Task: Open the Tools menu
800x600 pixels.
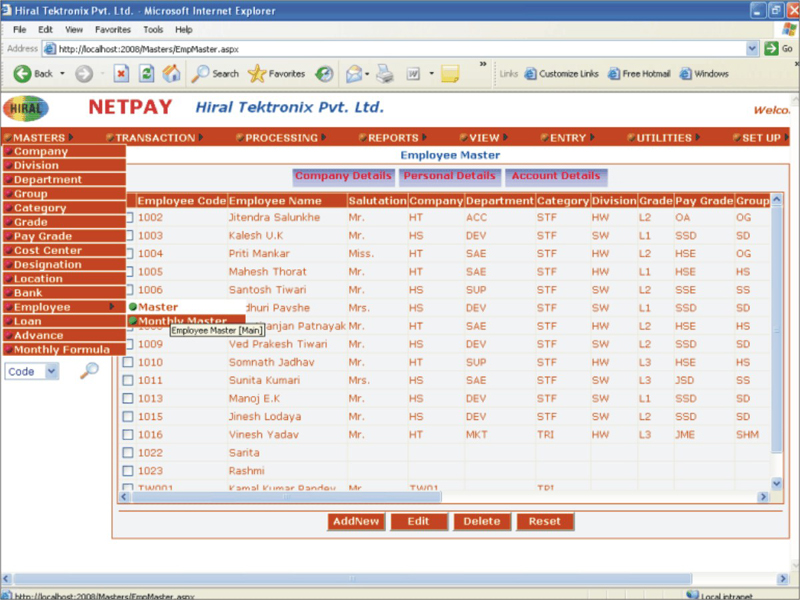Action: coord(153,30)
